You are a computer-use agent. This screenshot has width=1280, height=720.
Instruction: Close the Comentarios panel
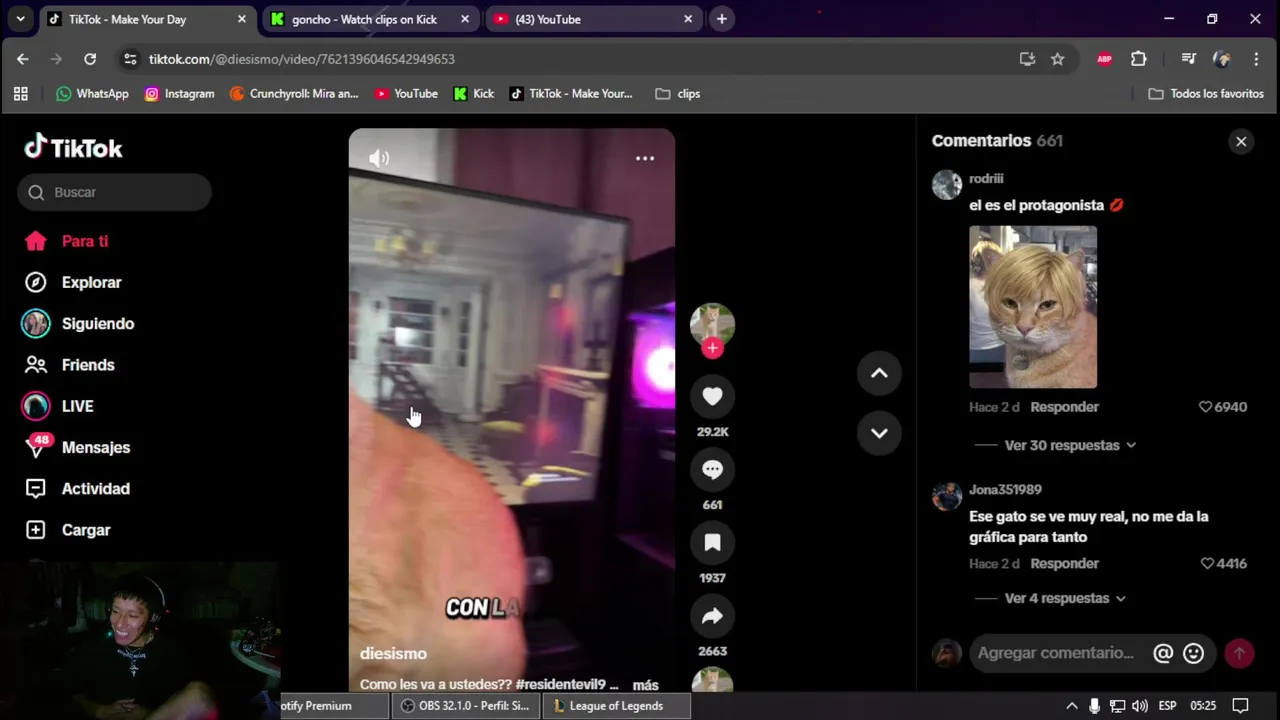tap(1241, 141)
